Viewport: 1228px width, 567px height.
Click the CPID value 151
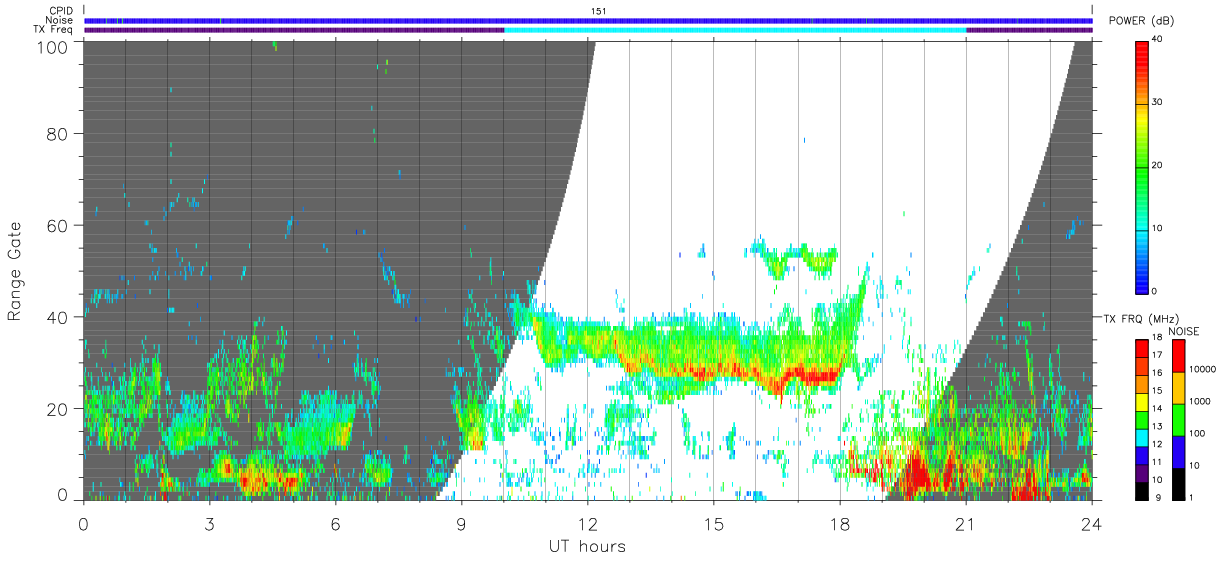[598, 11]
